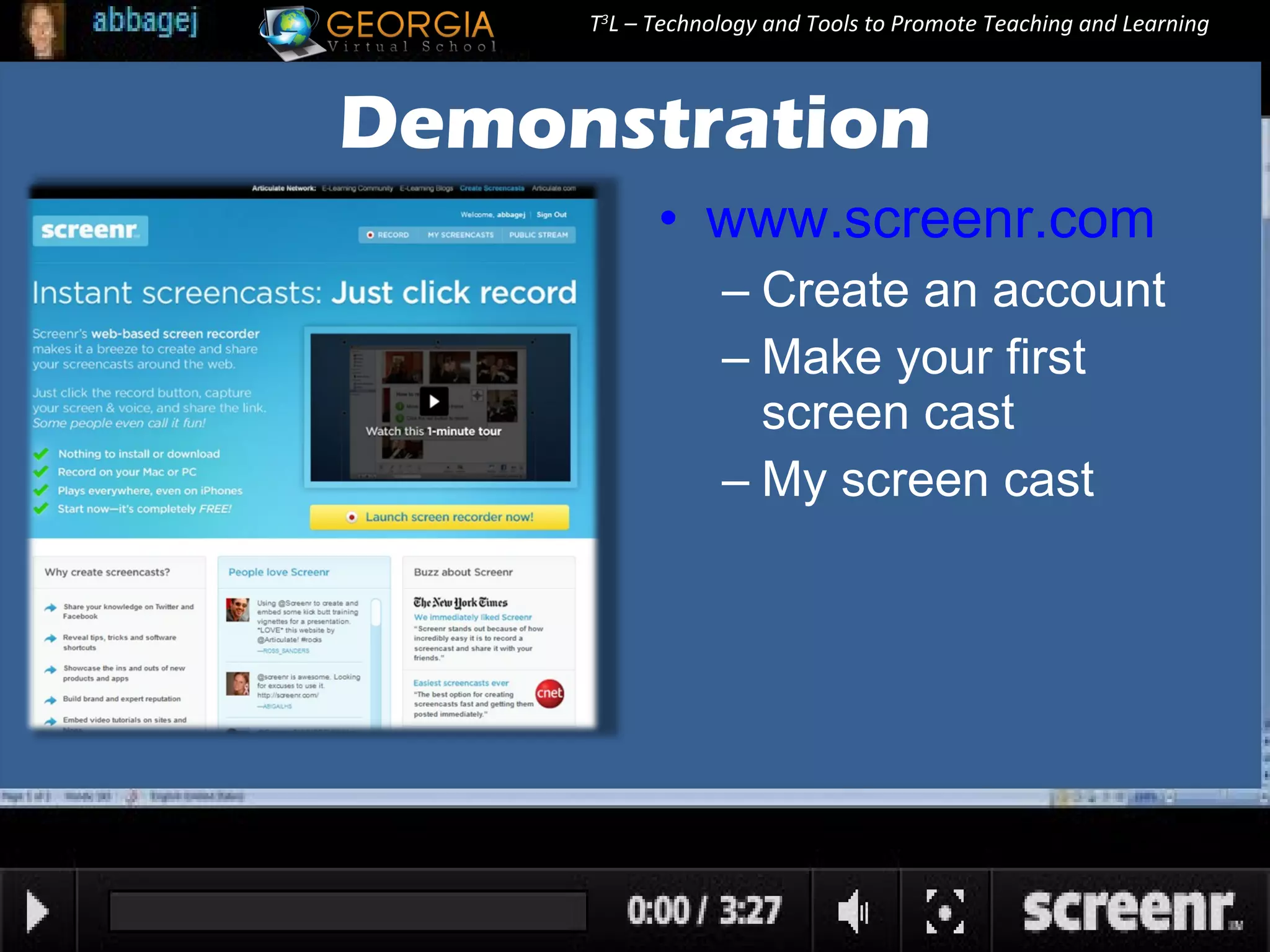Click Launch screen recorder now button

pyautogui.click(x=439, y=517)
